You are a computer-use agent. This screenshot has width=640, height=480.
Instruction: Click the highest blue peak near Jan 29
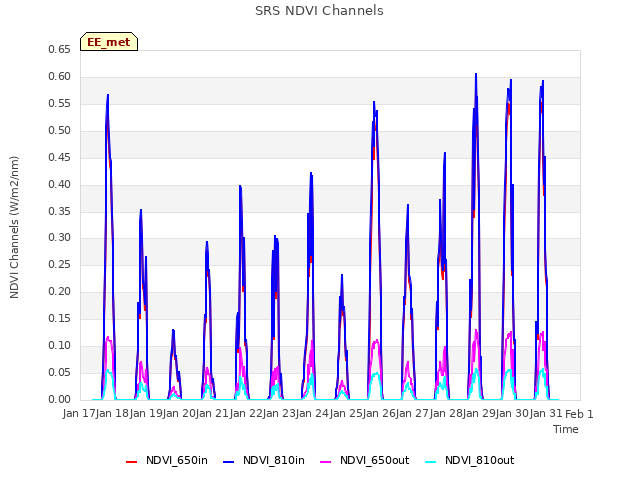476,74
